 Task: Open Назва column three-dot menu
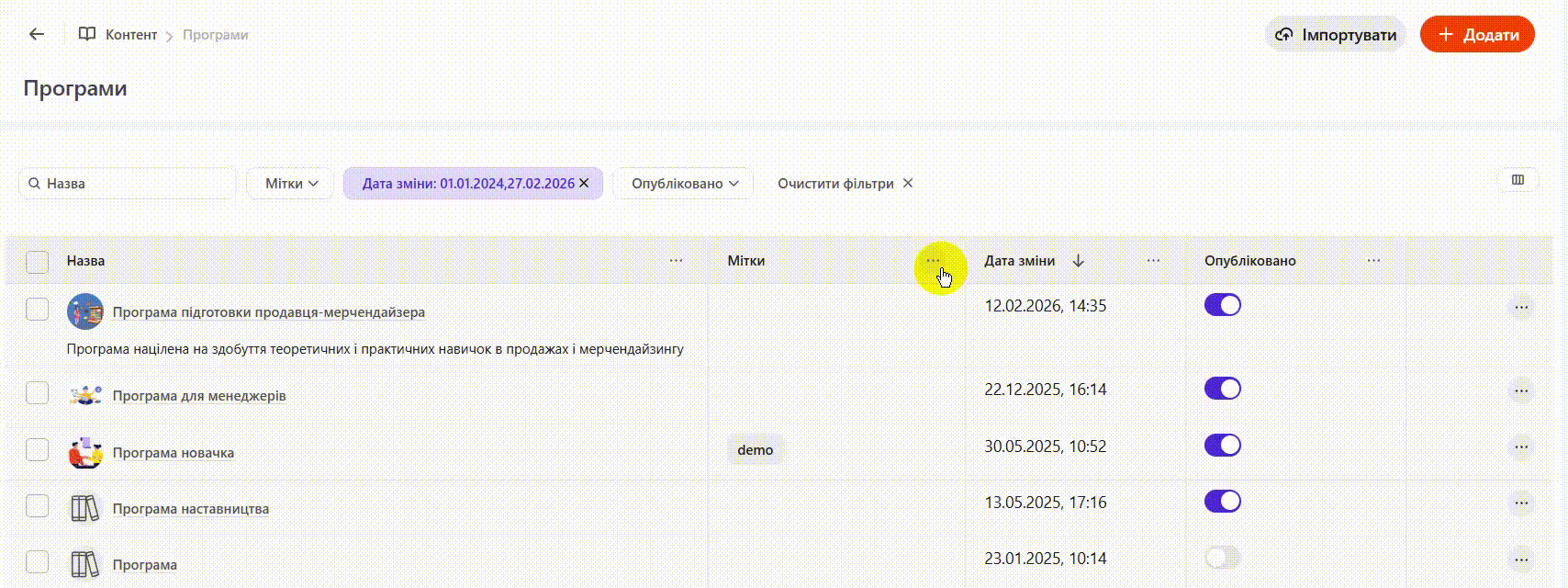pos(676,261)
